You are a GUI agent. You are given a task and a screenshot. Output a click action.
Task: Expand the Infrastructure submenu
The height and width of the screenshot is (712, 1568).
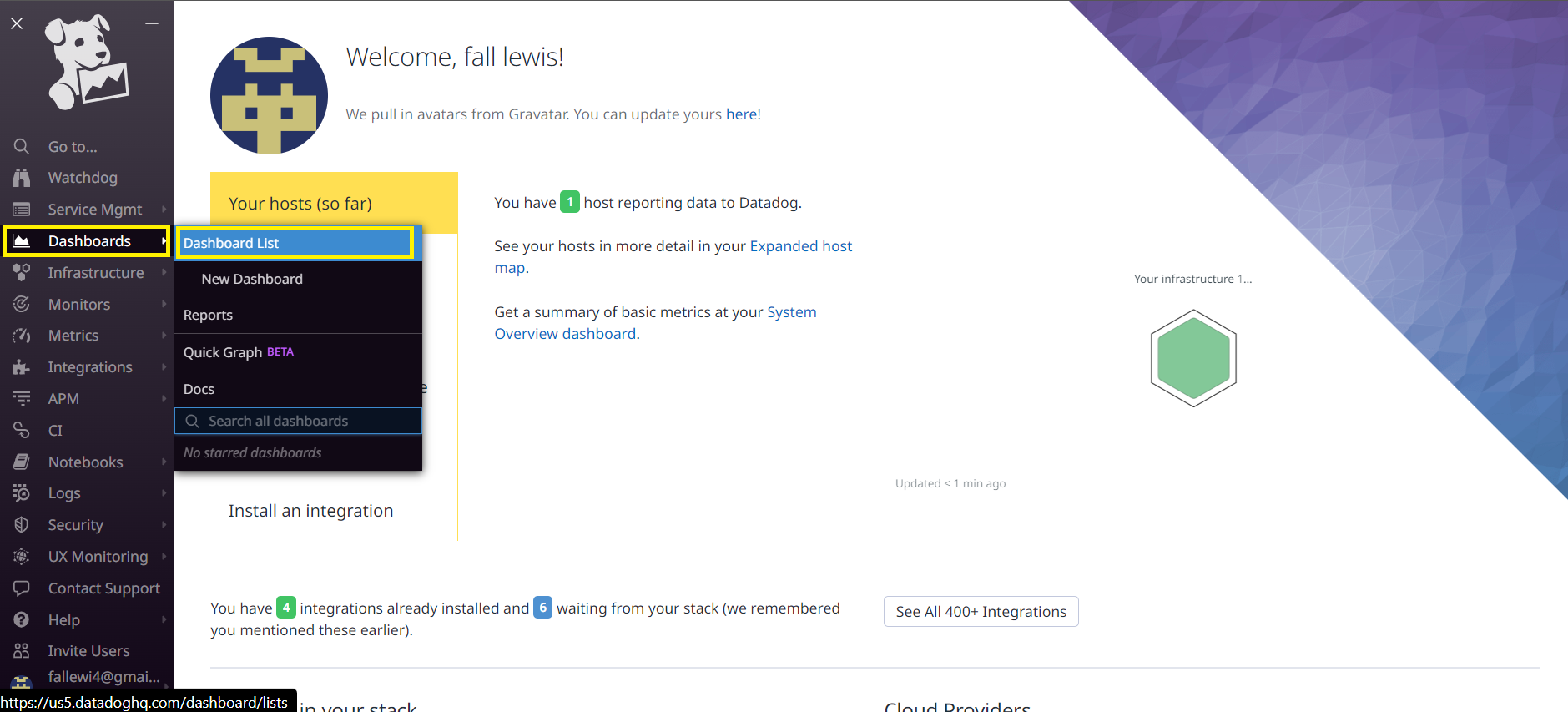pyautogui.click(x=95, y=273)
